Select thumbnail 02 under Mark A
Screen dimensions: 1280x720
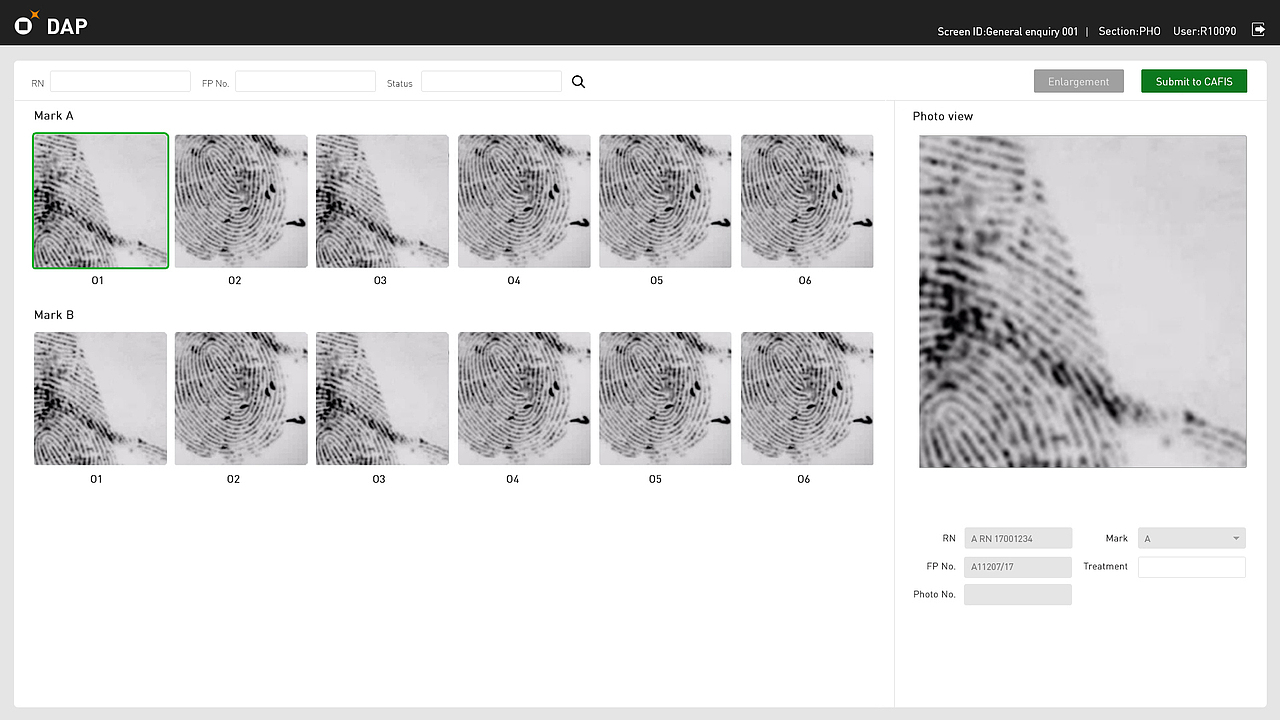(x=240, y=200)
